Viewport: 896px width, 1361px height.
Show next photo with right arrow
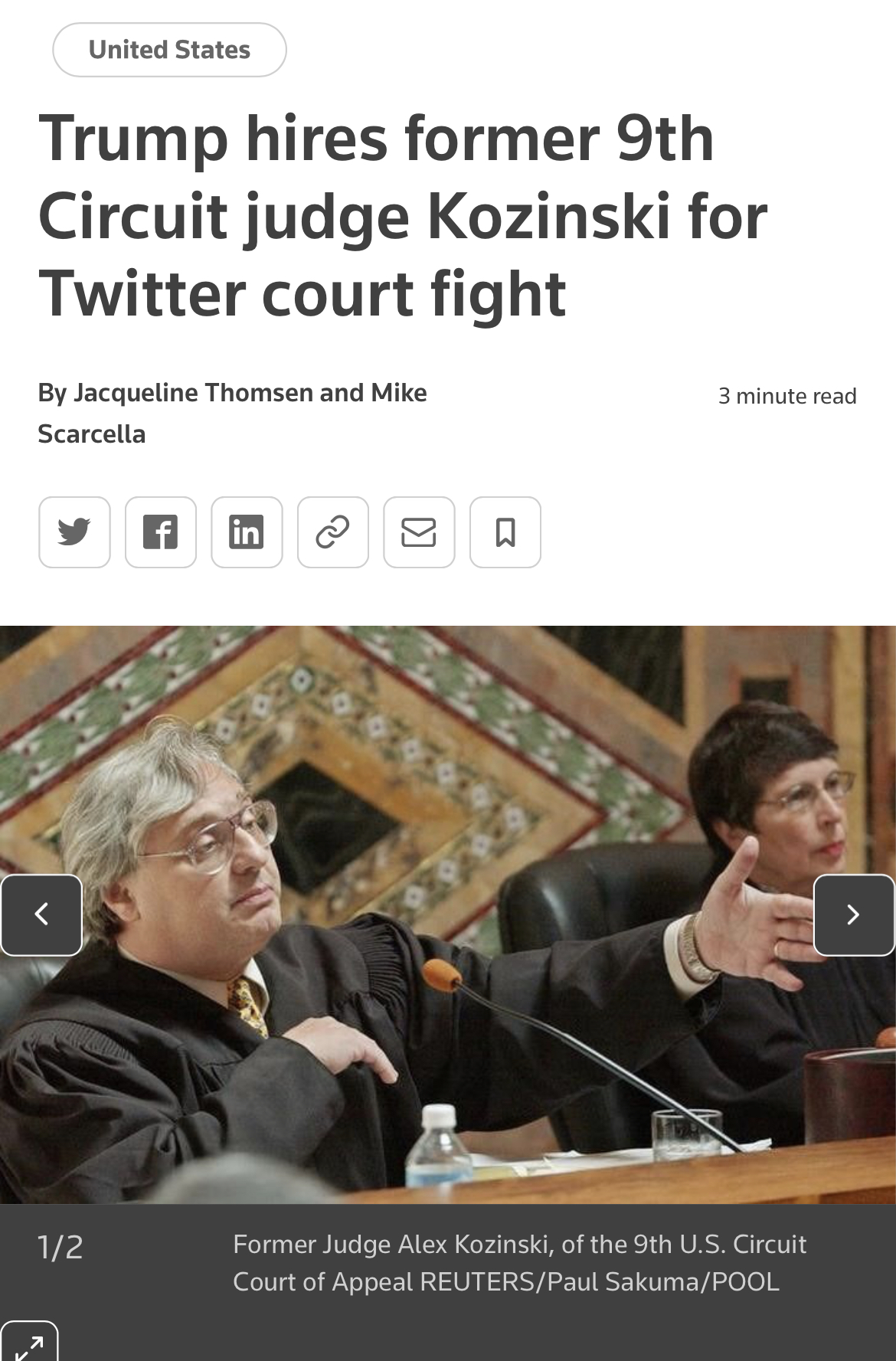854,914
